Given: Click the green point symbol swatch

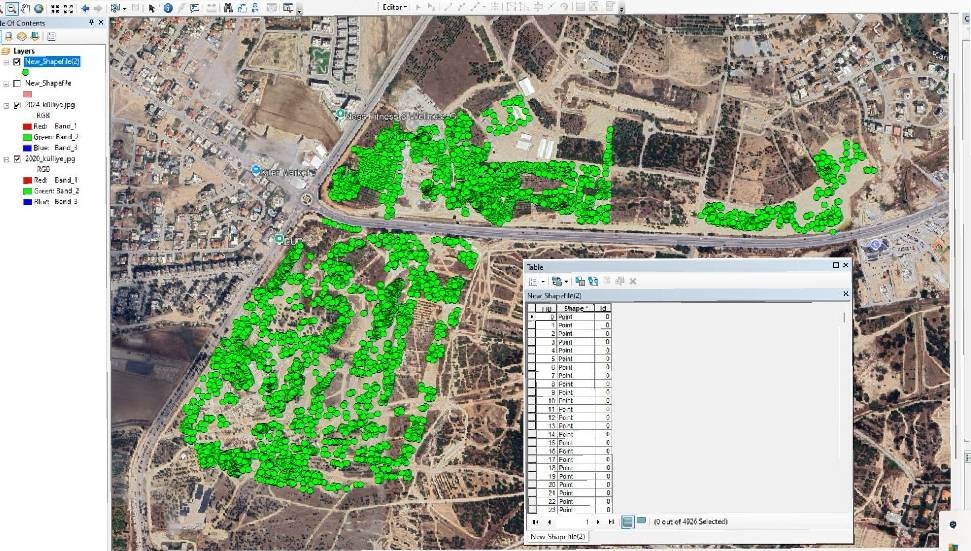Looking at the screenshot, I should [x=24, y=72].
